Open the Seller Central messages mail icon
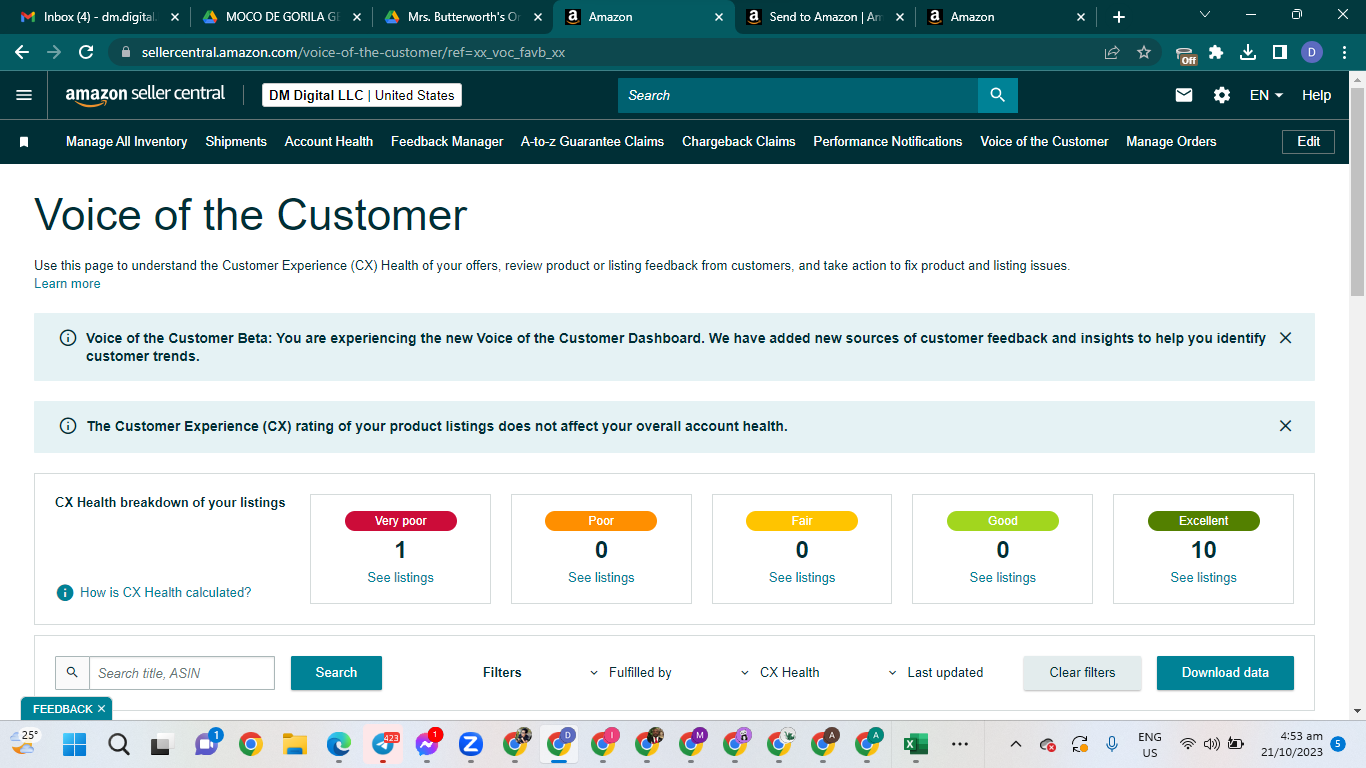 coord(1184,95)
